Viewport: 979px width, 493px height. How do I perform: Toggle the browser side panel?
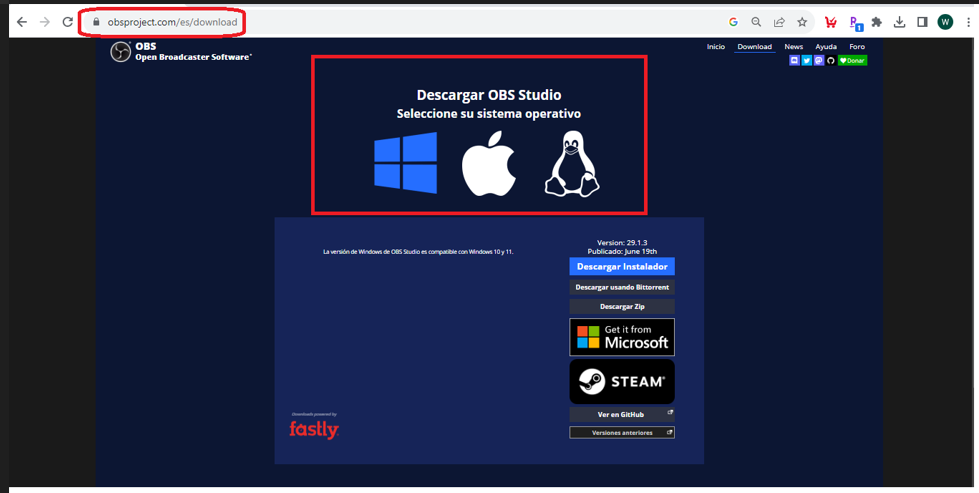click(922, 22)
